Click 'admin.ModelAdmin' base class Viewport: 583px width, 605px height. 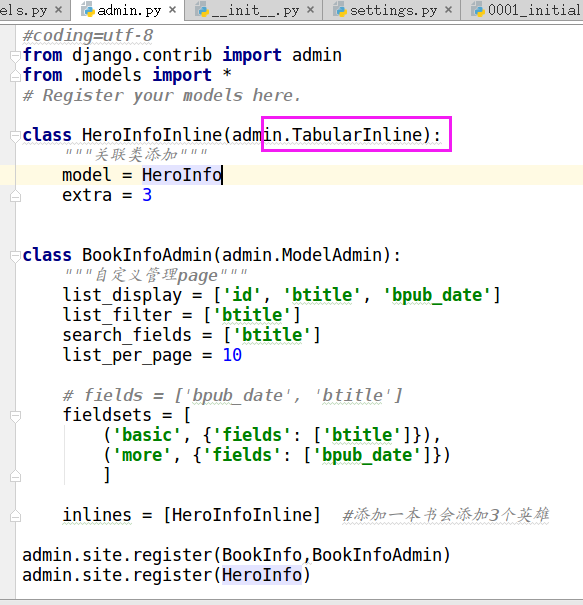click(x=302, y=255)
